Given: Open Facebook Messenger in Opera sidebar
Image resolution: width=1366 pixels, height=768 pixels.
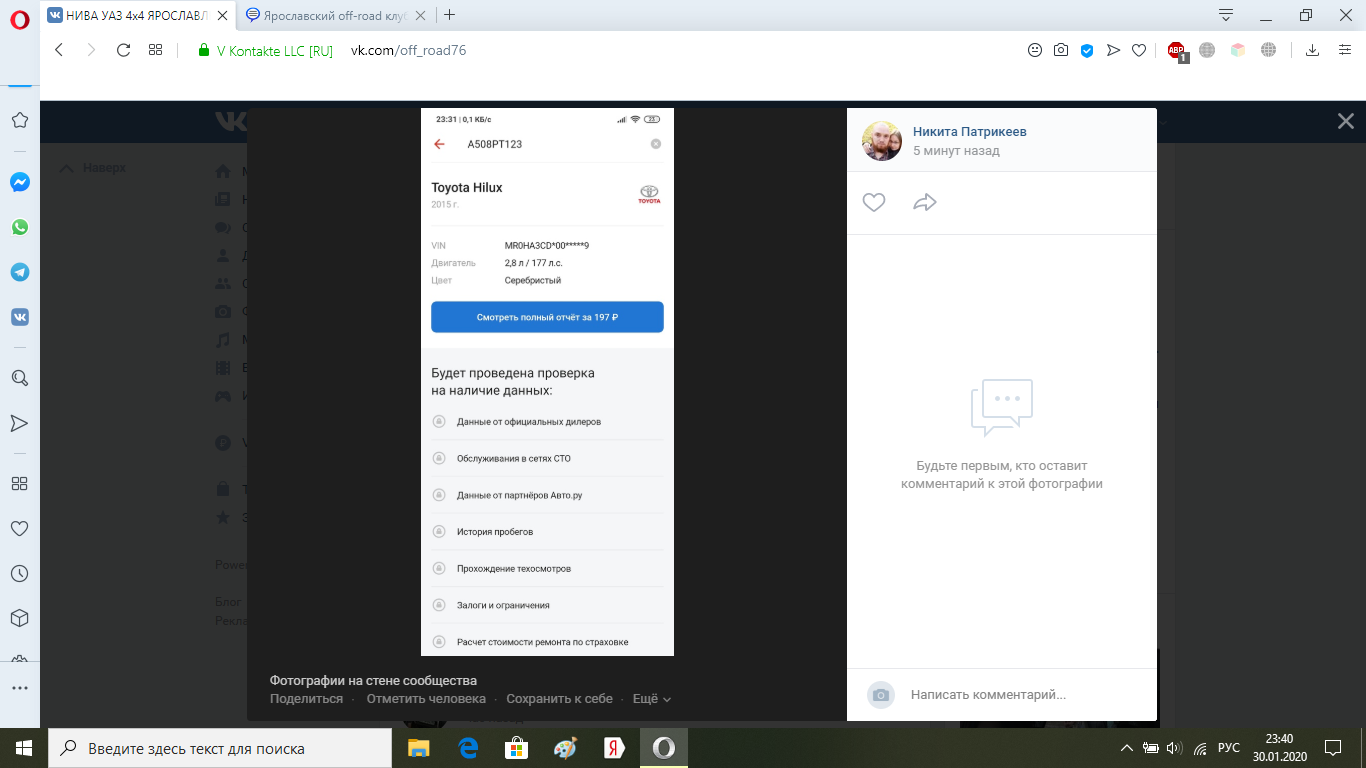Looking at the screenshot, I should tap(20, 182).
